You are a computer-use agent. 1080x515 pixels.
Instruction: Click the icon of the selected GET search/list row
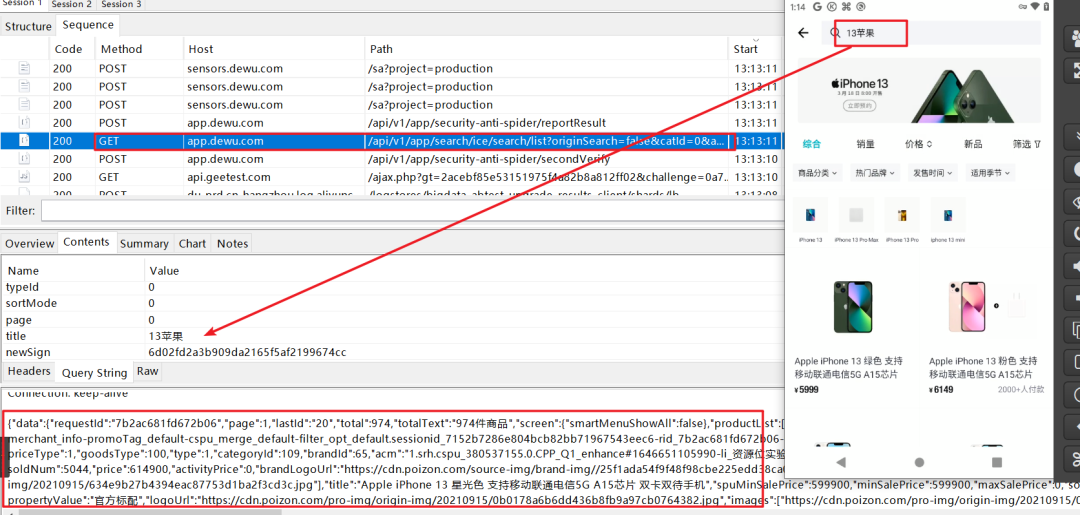24,140
